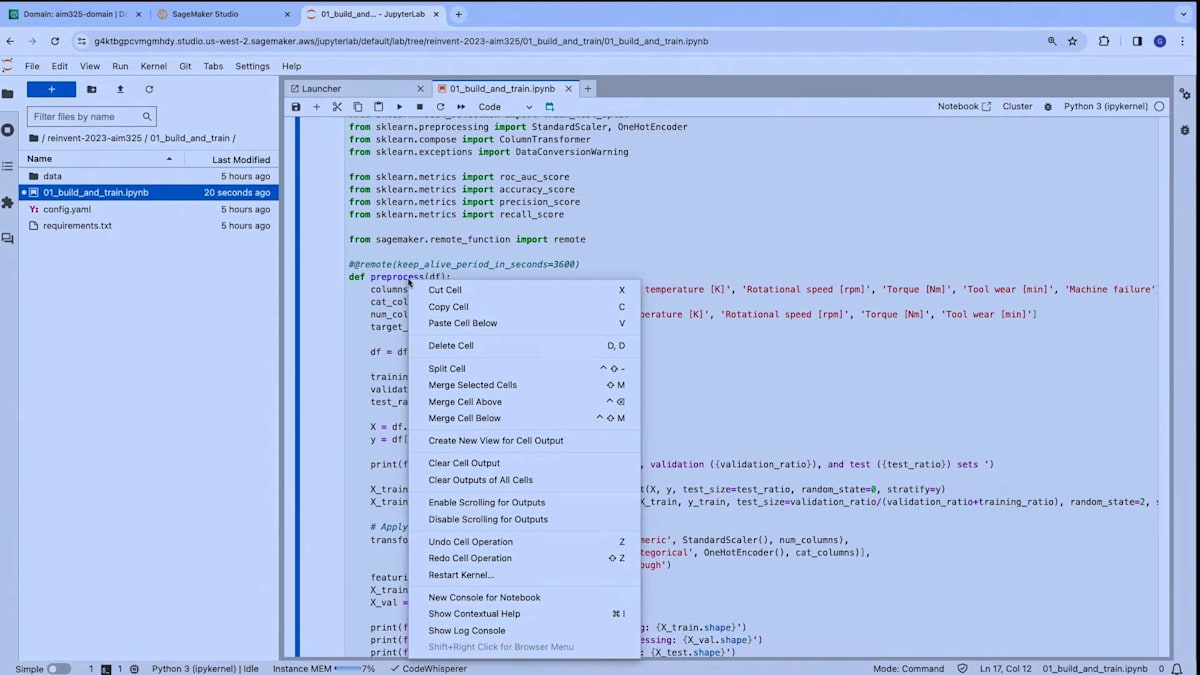Image resolution: width=1200 pixels, height=675 pixels.
Task: Choose Split Cell from context menu
Action: 525,369
